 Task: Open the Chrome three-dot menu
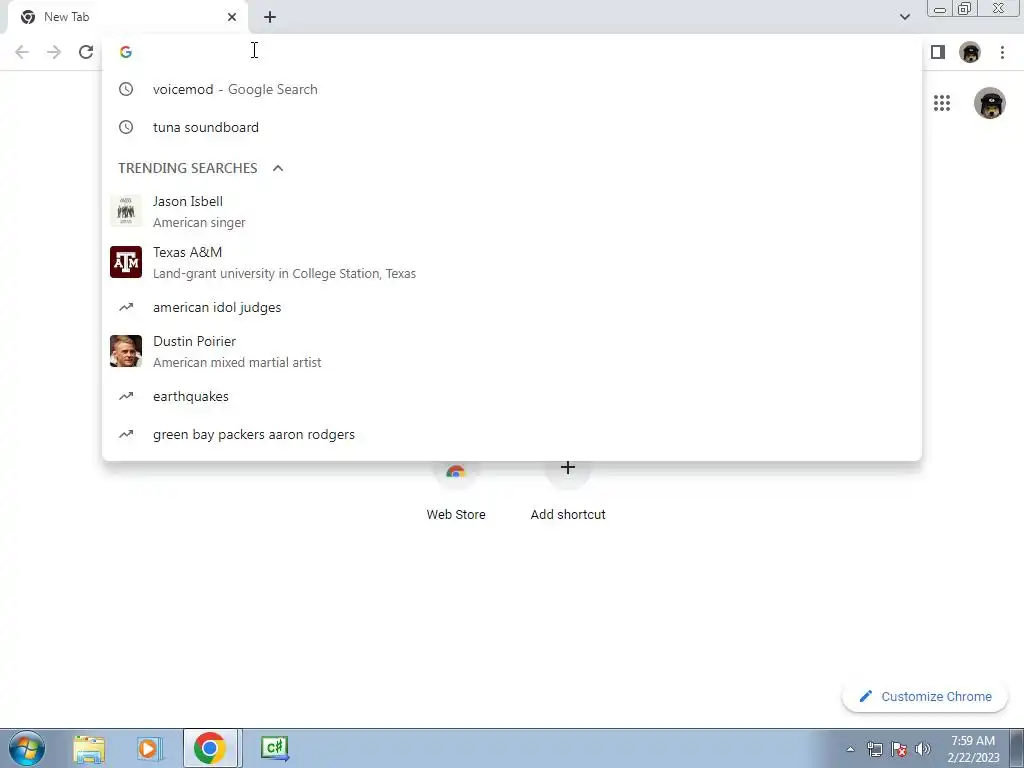(x=1002, y=52)
